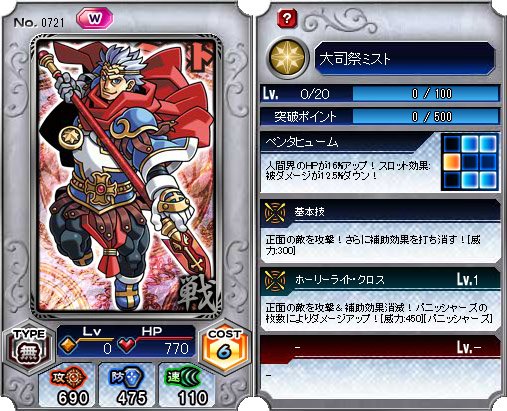Click the gold star attribute emblem
The height and width of the screenshot is (411, 507).
pyautogui.click(x=287, y=58)
